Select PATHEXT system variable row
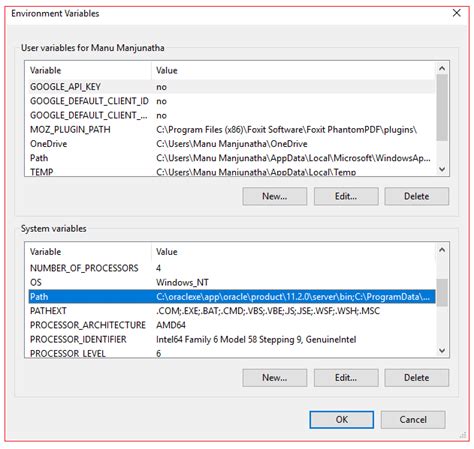 (x=232, y=311)
